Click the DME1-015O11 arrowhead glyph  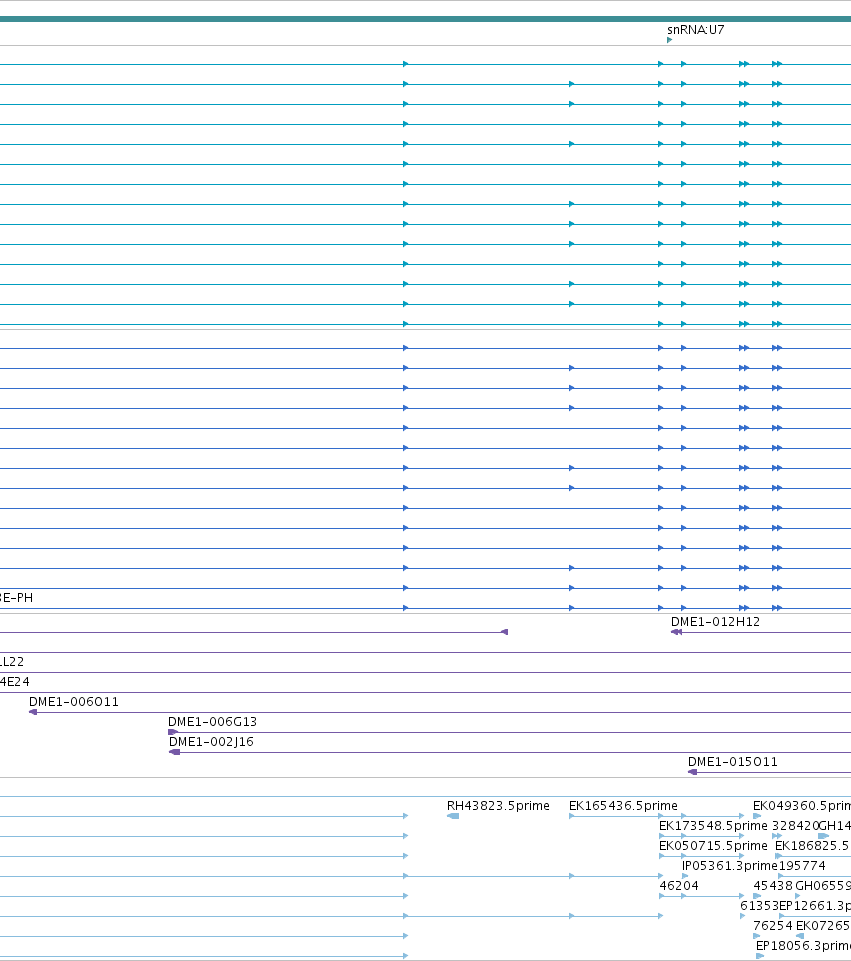pyautogui.click(x=692, y=772)
